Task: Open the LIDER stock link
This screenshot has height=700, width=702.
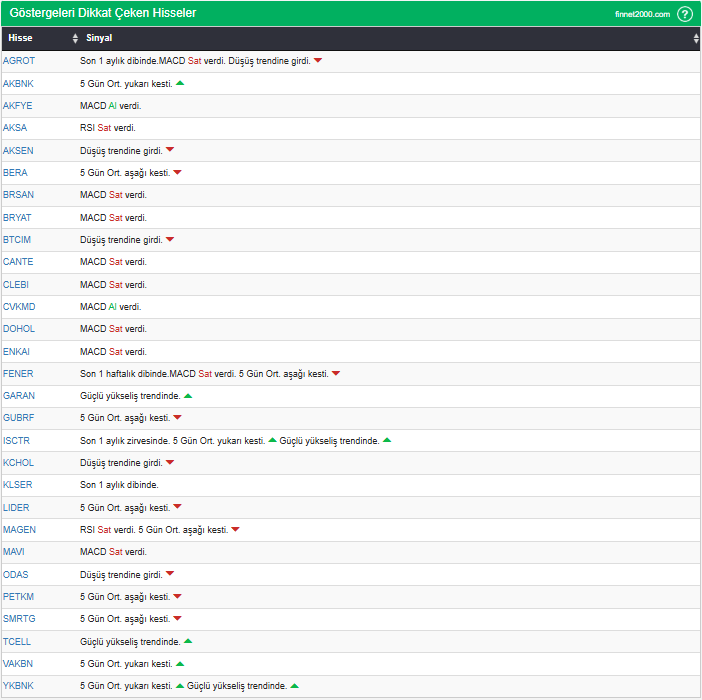Action: [16, 508]
